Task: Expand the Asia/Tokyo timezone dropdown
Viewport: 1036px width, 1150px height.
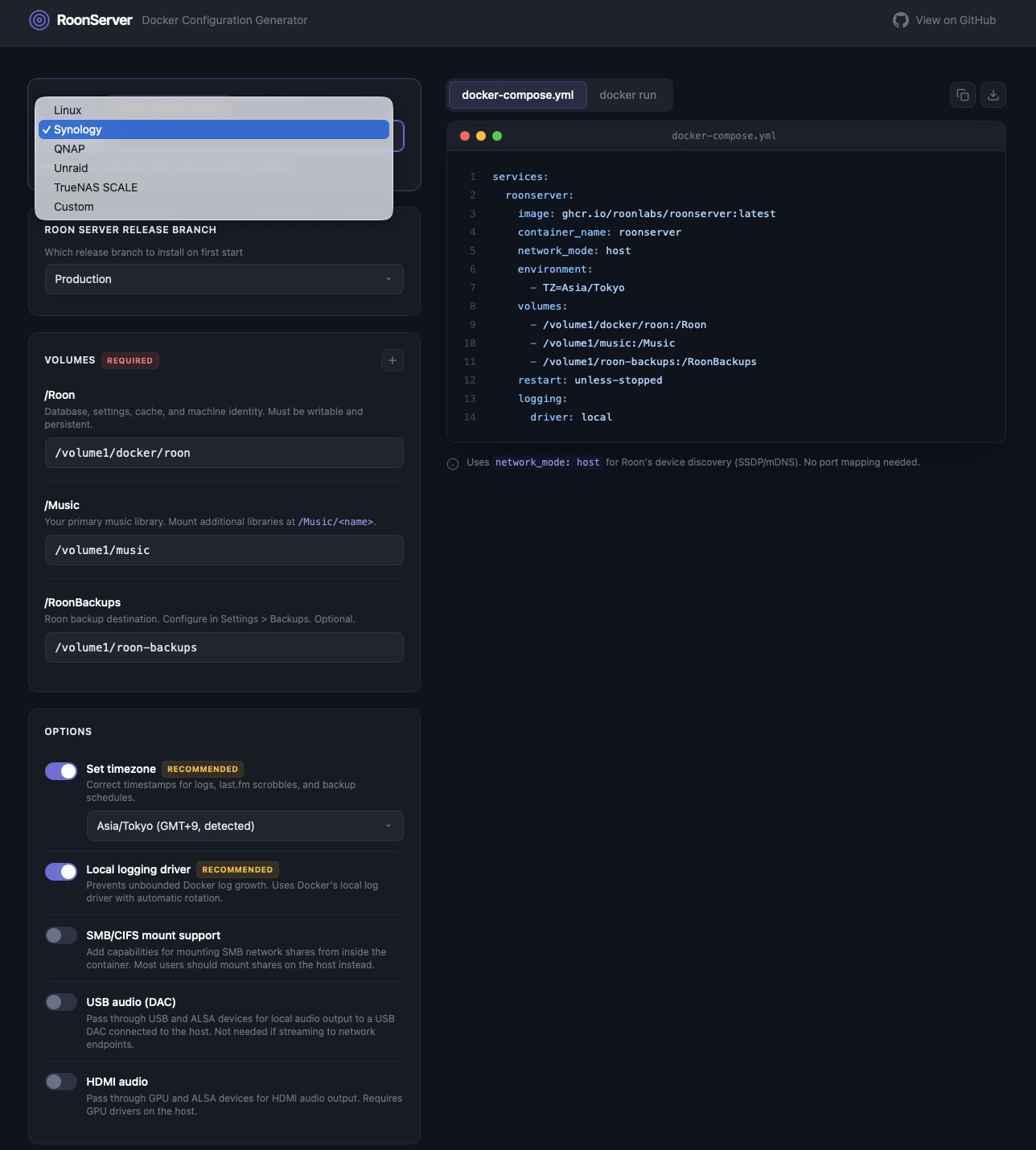Action: (245, 826)
